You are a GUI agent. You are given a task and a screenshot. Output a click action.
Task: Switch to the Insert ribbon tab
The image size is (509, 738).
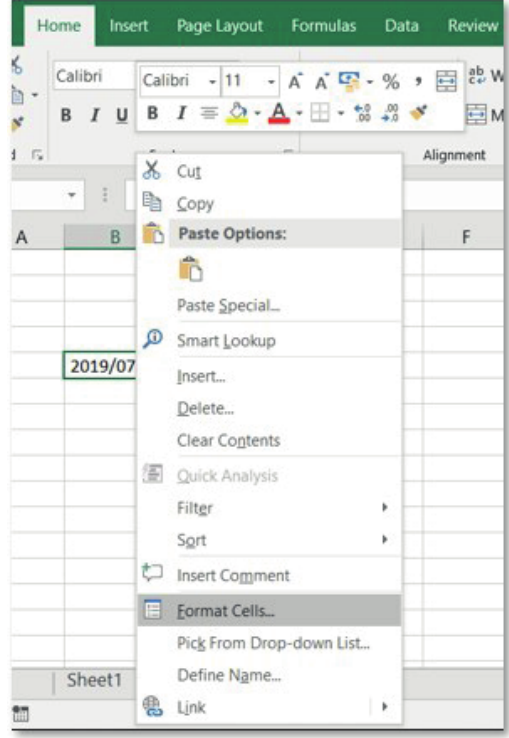[x=129, y=25]
